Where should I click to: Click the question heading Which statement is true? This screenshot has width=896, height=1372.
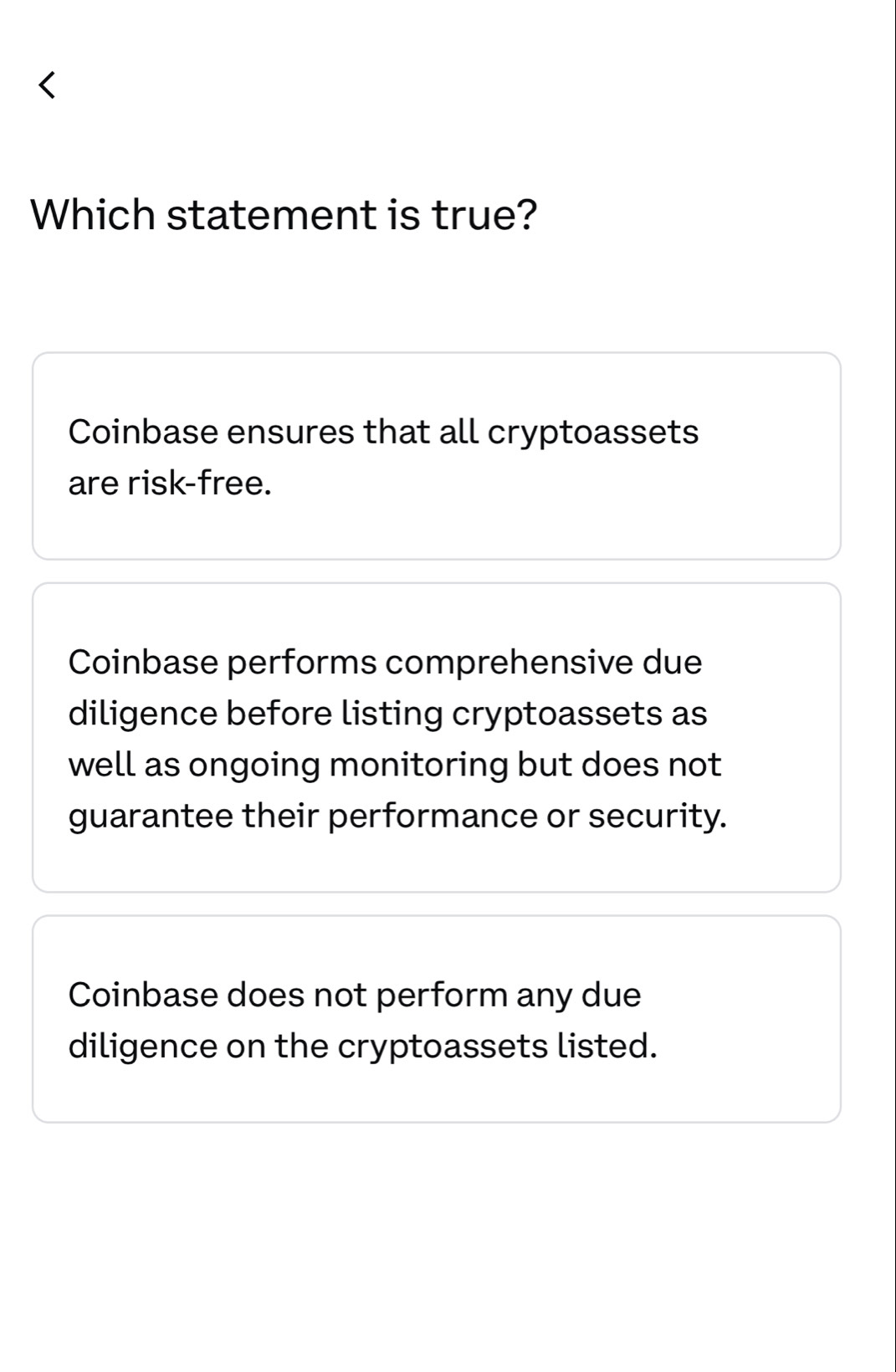coord(284,213)
